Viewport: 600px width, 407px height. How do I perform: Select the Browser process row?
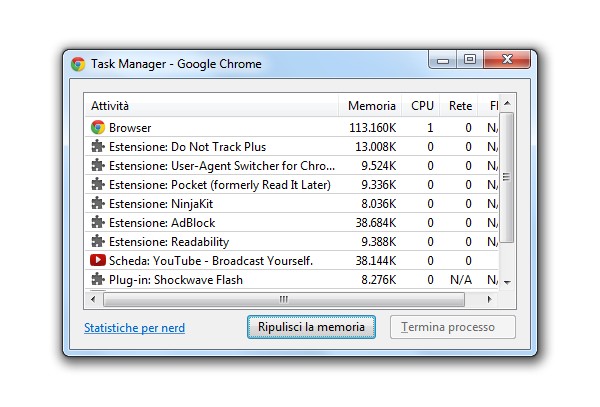tap(292, 127)
